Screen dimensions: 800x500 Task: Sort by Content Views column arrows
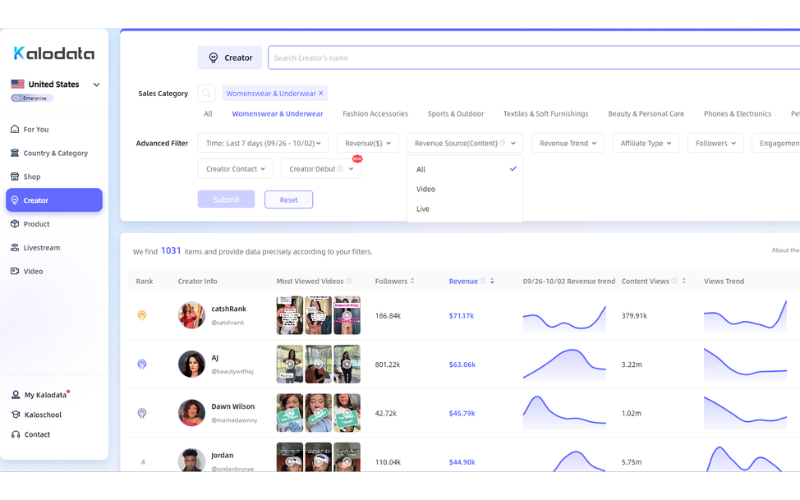point(684,281)
